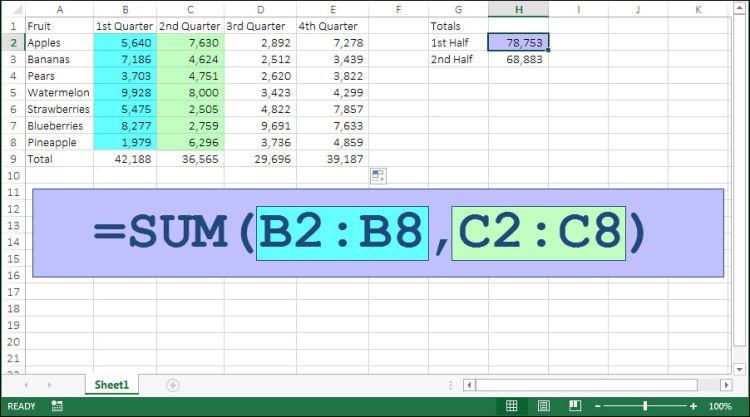Select the 'Blueberries' cell

[x=60, y=126]
